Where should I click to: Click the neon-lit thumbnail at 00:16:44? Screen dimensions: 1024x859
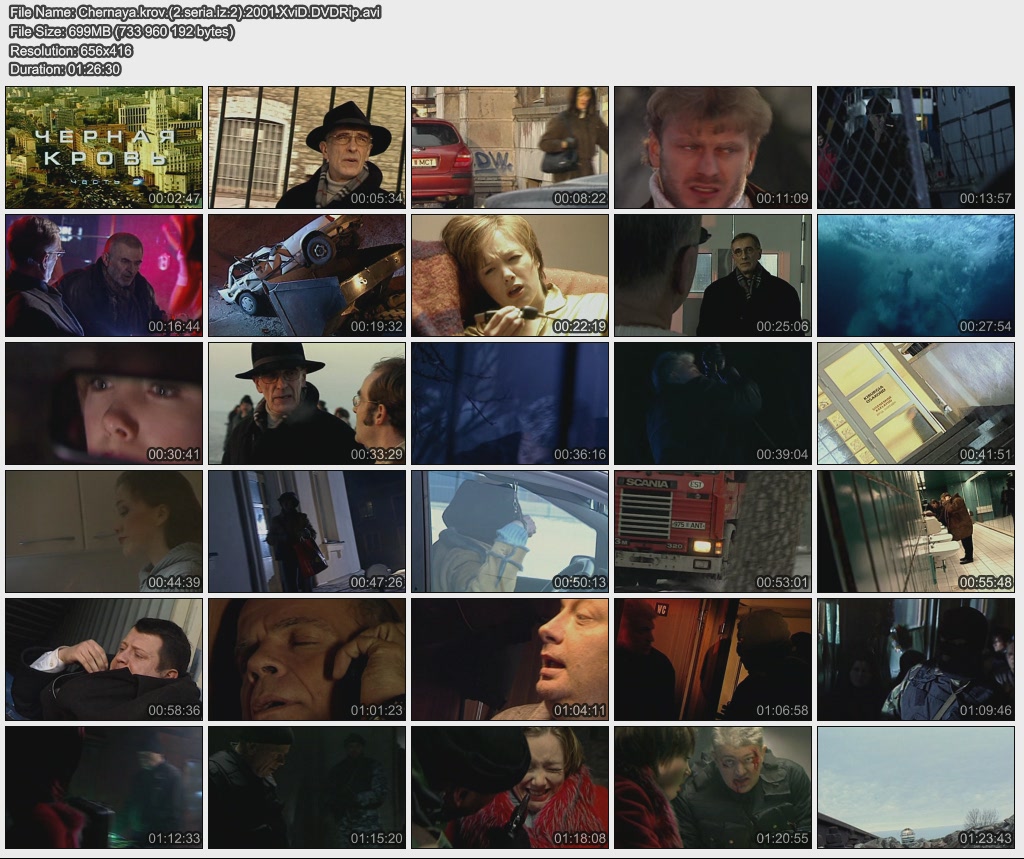point(104,276)
